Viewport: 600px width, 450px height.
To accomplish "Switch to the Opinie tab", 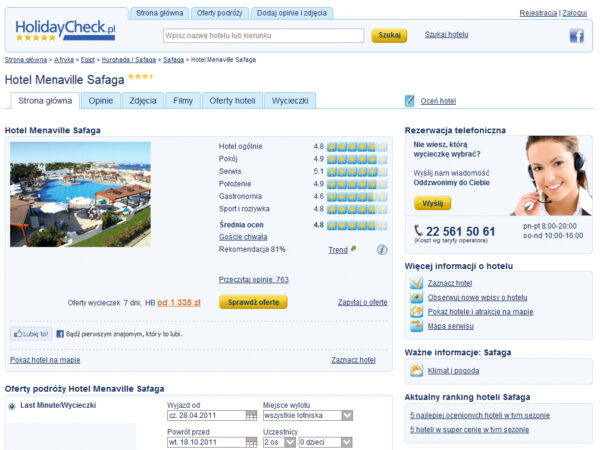I will tap(100, 100).
